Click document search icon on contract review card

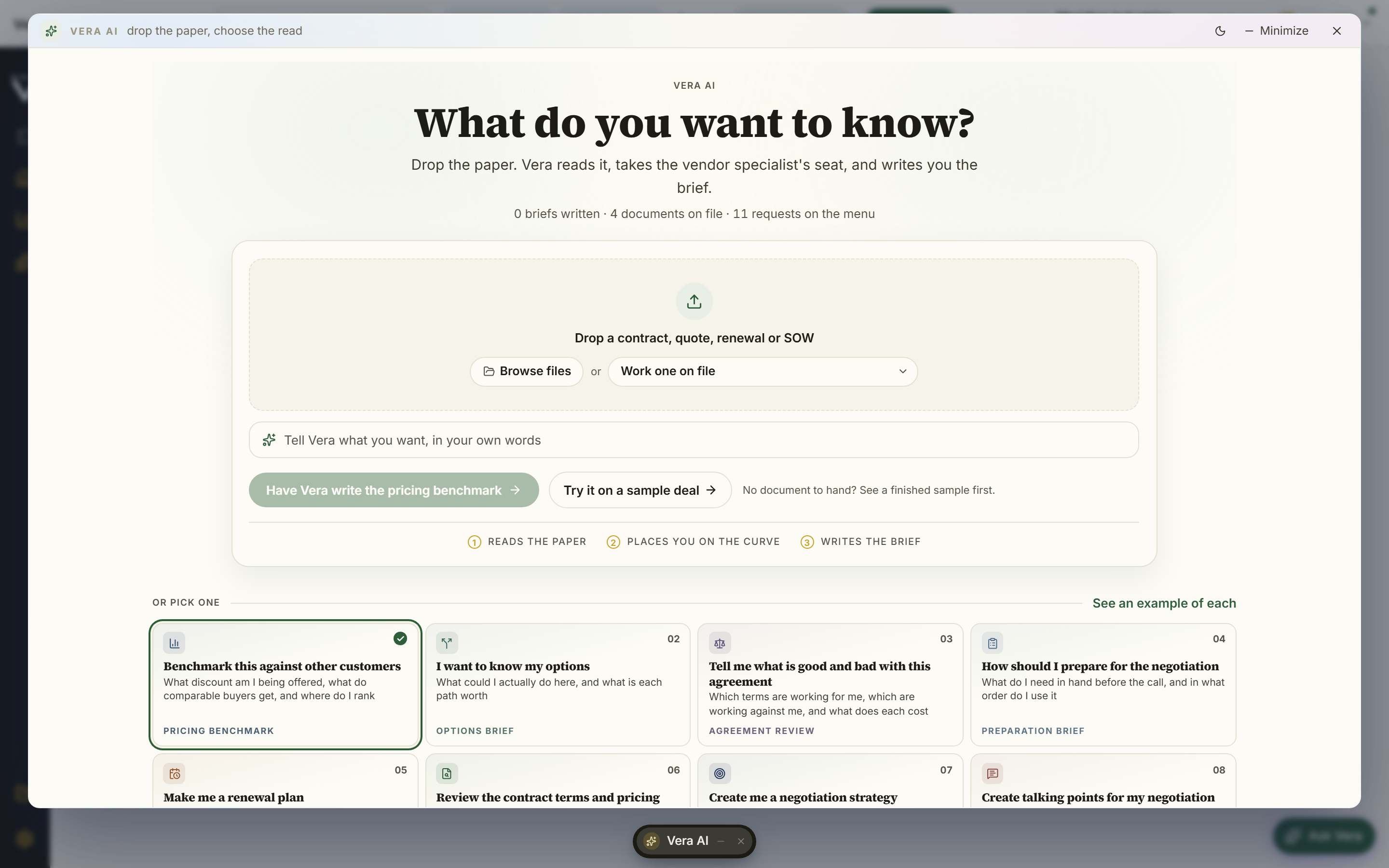447,774
